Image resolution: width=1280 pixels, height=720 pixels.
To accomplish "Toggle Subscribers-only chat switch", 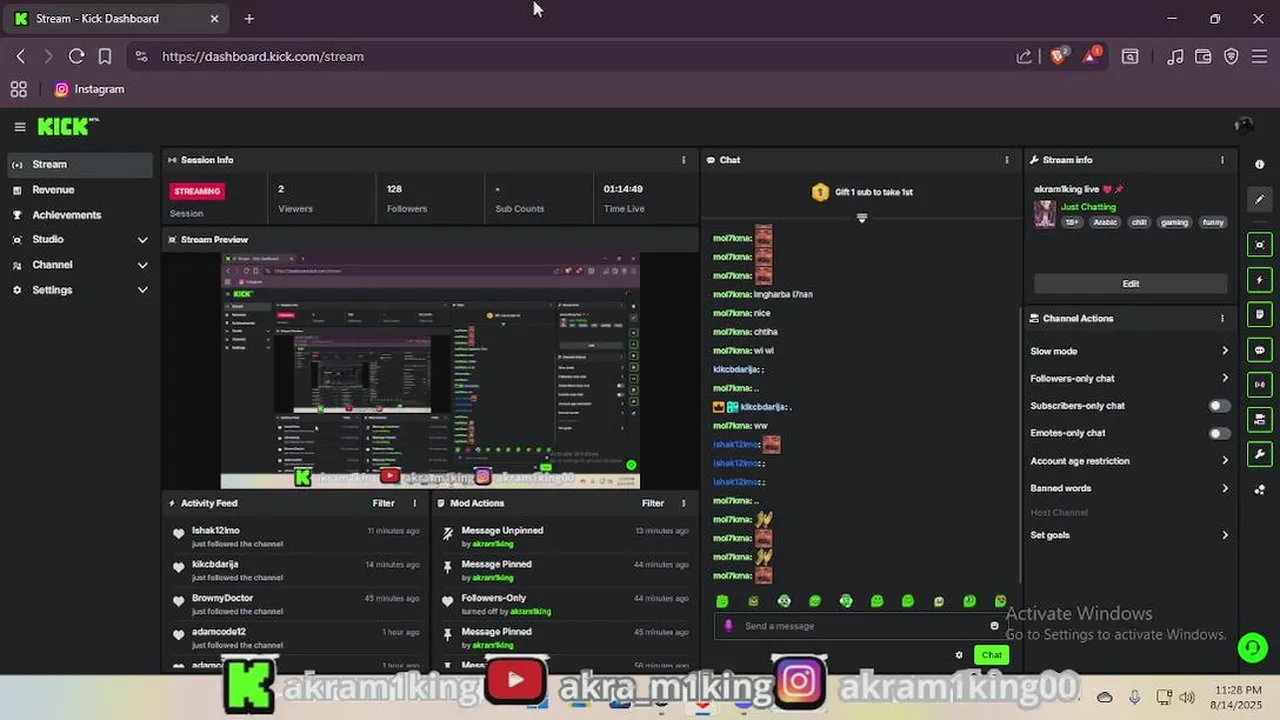I will tap(1219, 406).
